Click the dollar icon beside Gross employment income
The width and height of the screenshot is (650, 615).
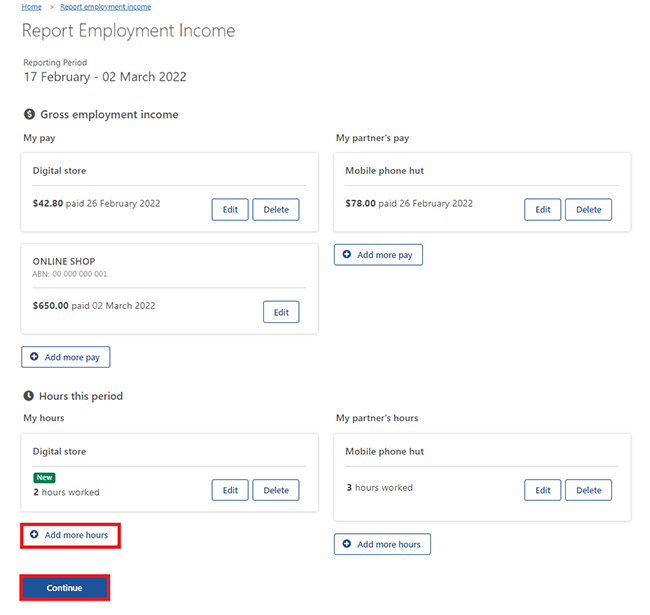point(29,114)
